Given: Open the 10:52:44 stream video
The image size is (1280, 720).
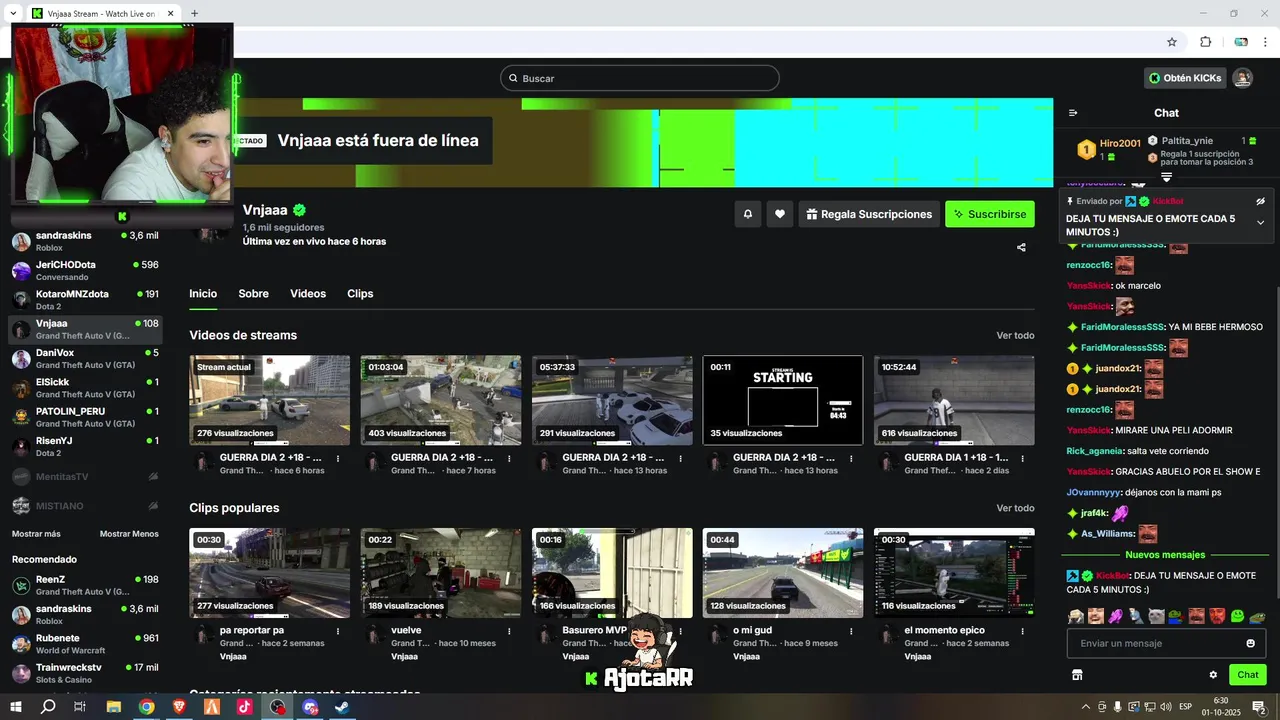Looking at the screenshot, I should [954, 400].
